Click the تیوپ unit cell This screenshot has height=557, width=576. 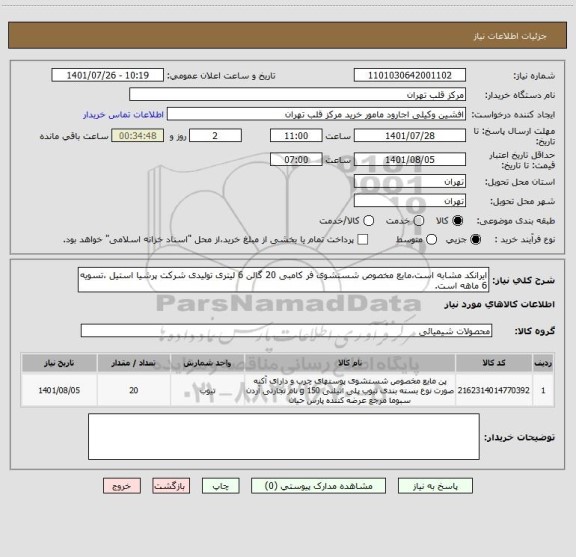point(207,390)
